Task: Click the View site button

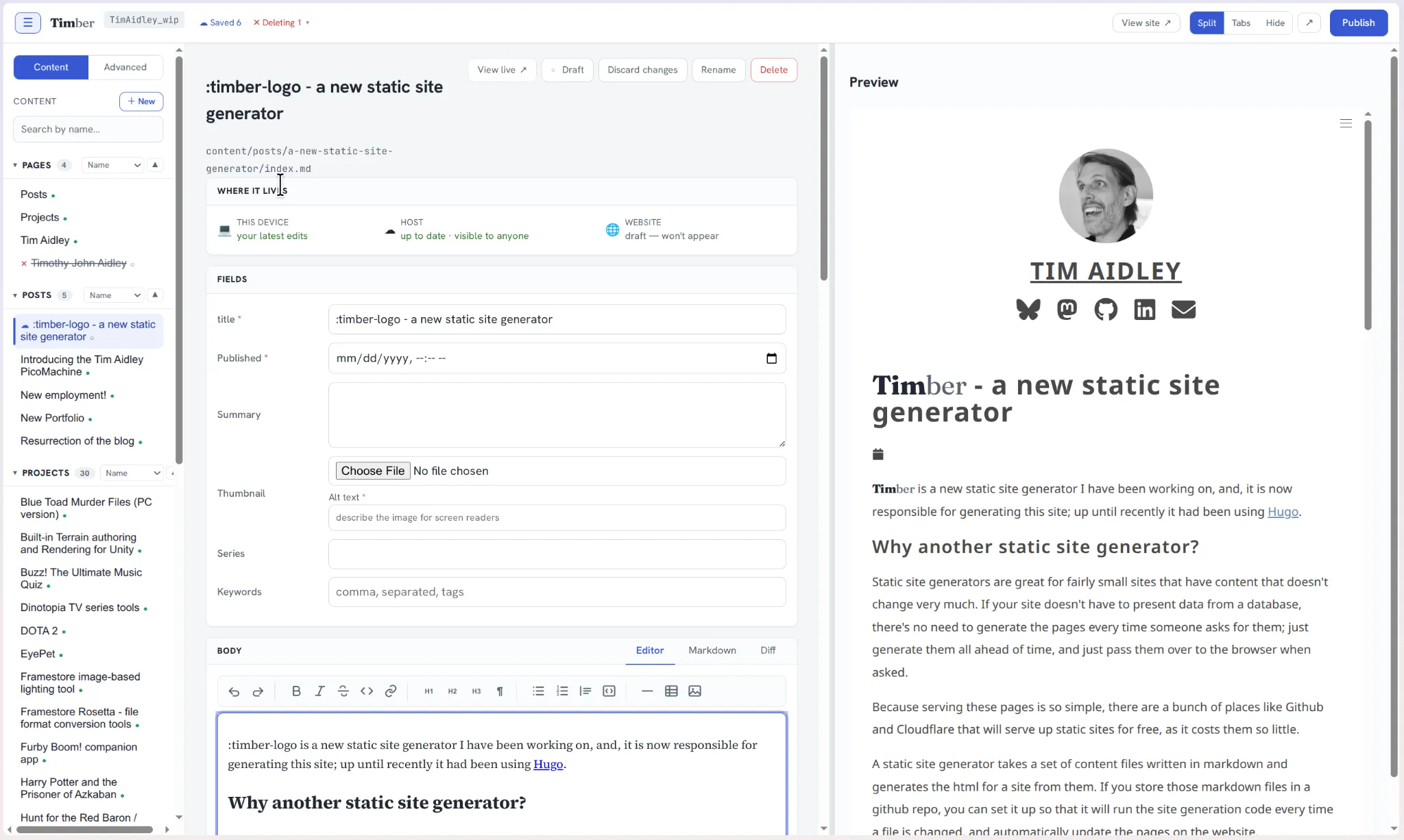Action: (x=1146, y=23)
